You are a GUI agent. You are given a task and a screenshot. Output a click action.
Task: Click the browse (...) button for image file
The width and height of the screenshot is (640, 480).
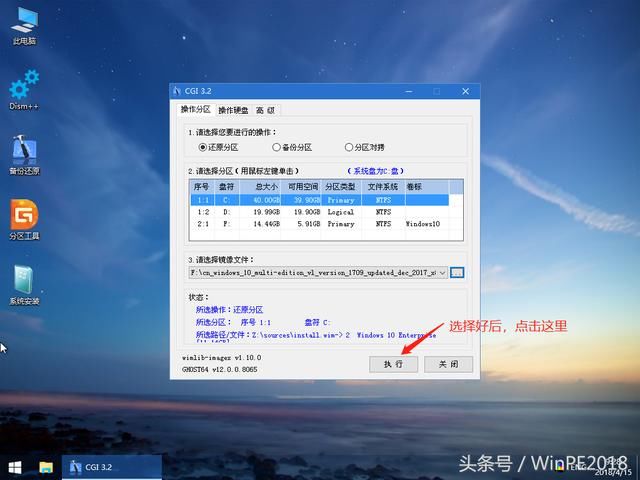(457, 273)
